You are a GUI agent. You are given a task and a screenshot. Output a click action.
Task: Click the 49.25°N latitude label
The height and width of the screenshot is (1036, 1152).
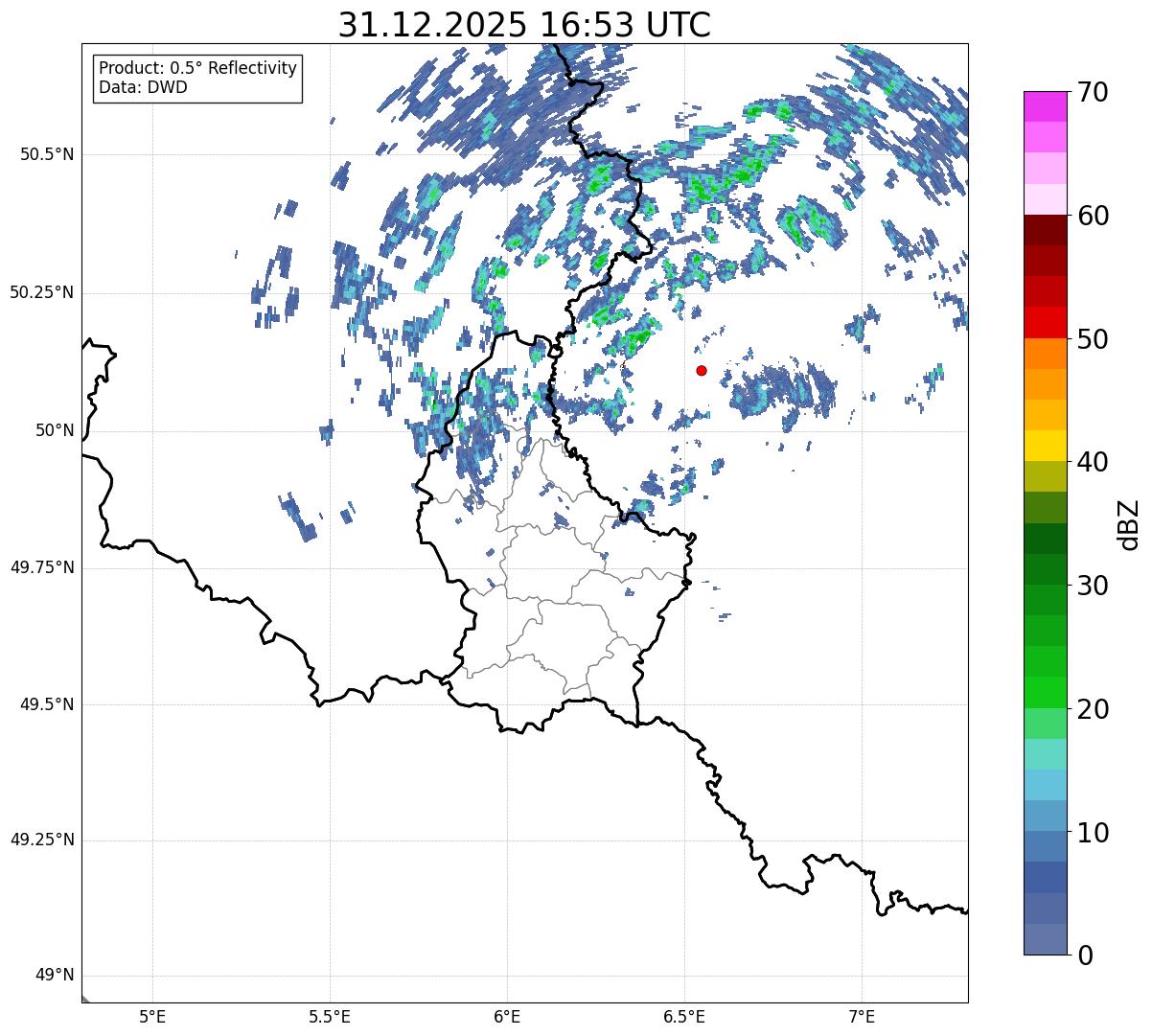tap(41, 840)
